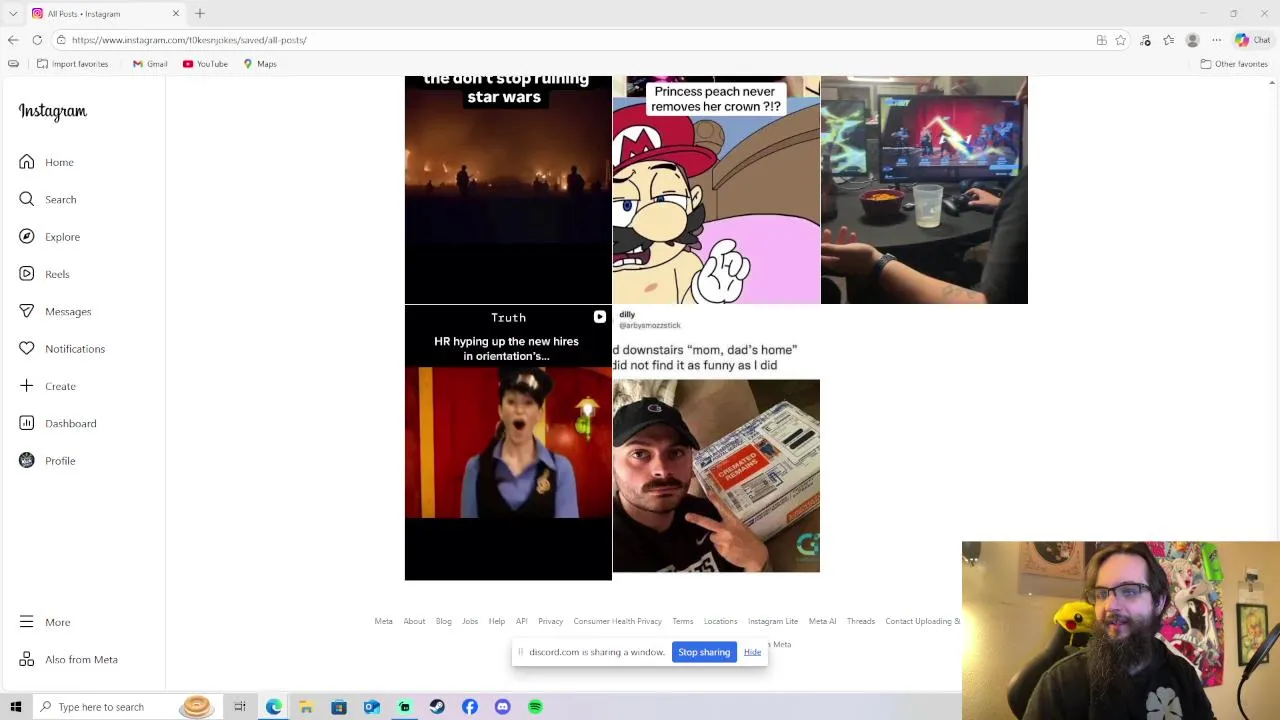Image resolution: width=1280 pixels, height=720 pixels.
Task: Open Discord from taskbar
Action: point(502,707)
